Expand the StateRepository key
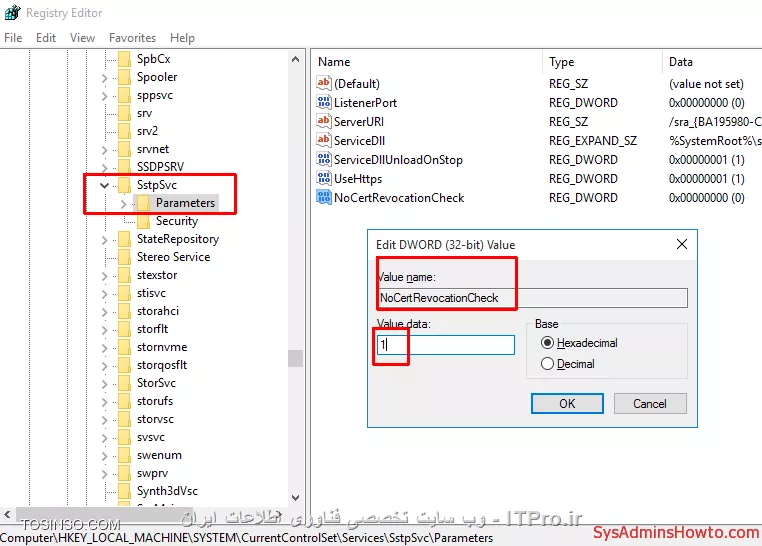 pos(104,239)
